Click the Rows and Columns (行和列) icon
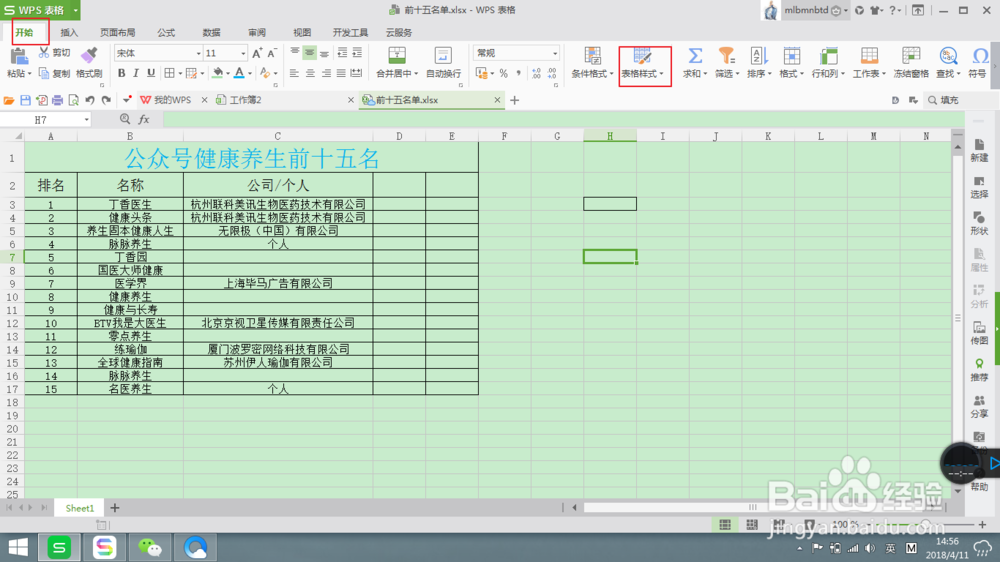1000x562 pixels. tap(828, 55)
